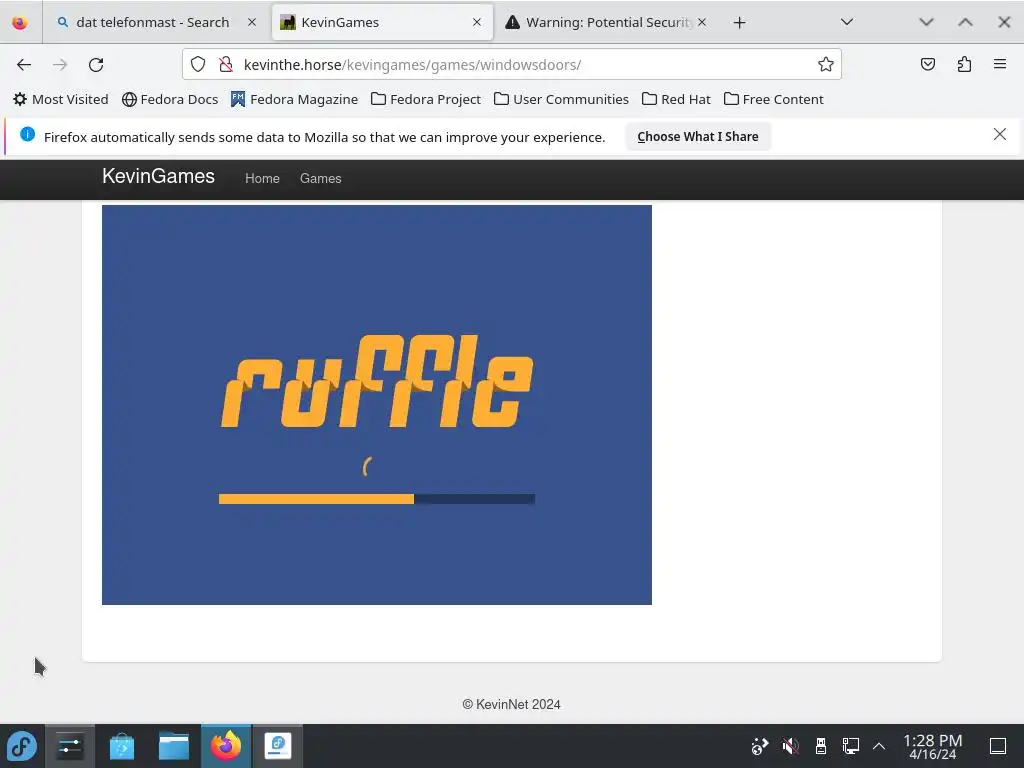Launch Discover software store from taskbar
Image resolution: width=1024 pixels, height=768 pixels.
pyautogui.click(x=121, y=746)
